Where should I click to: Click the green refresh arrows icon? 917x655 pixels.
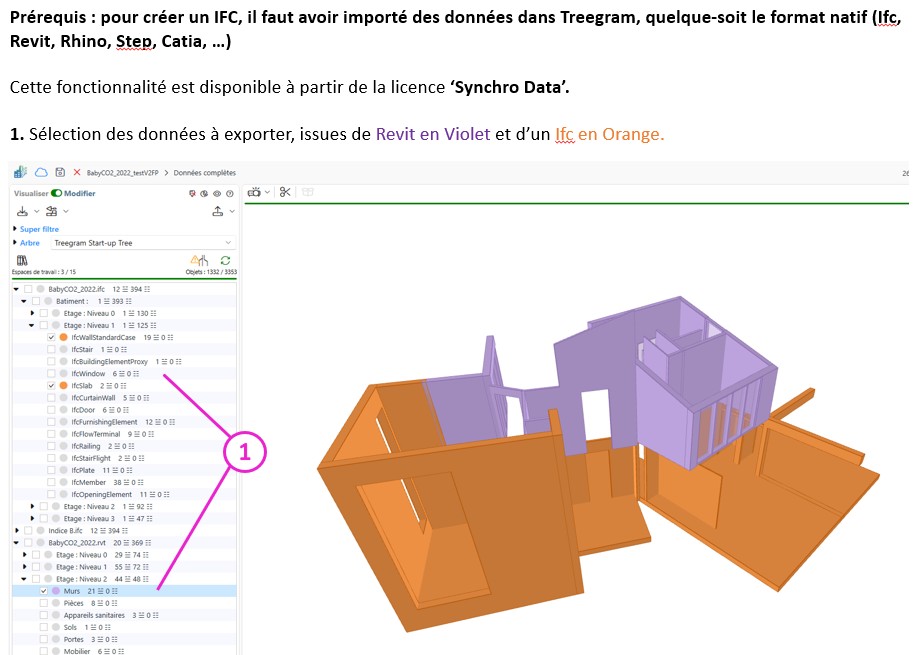click(x=225, y=260)
